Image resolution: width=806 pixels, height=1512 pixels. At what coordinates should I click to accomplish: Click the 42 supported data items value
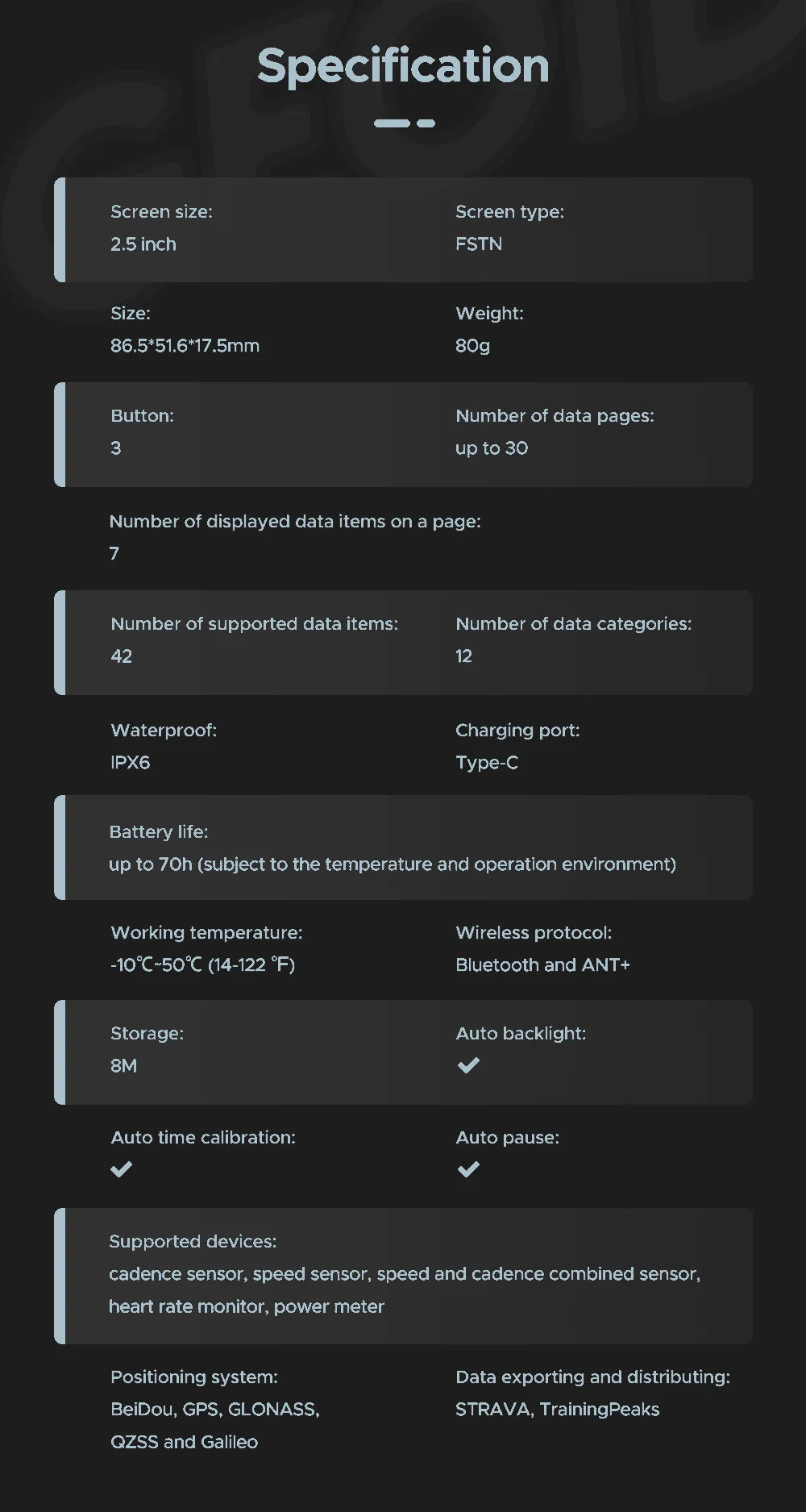[121, 656]
